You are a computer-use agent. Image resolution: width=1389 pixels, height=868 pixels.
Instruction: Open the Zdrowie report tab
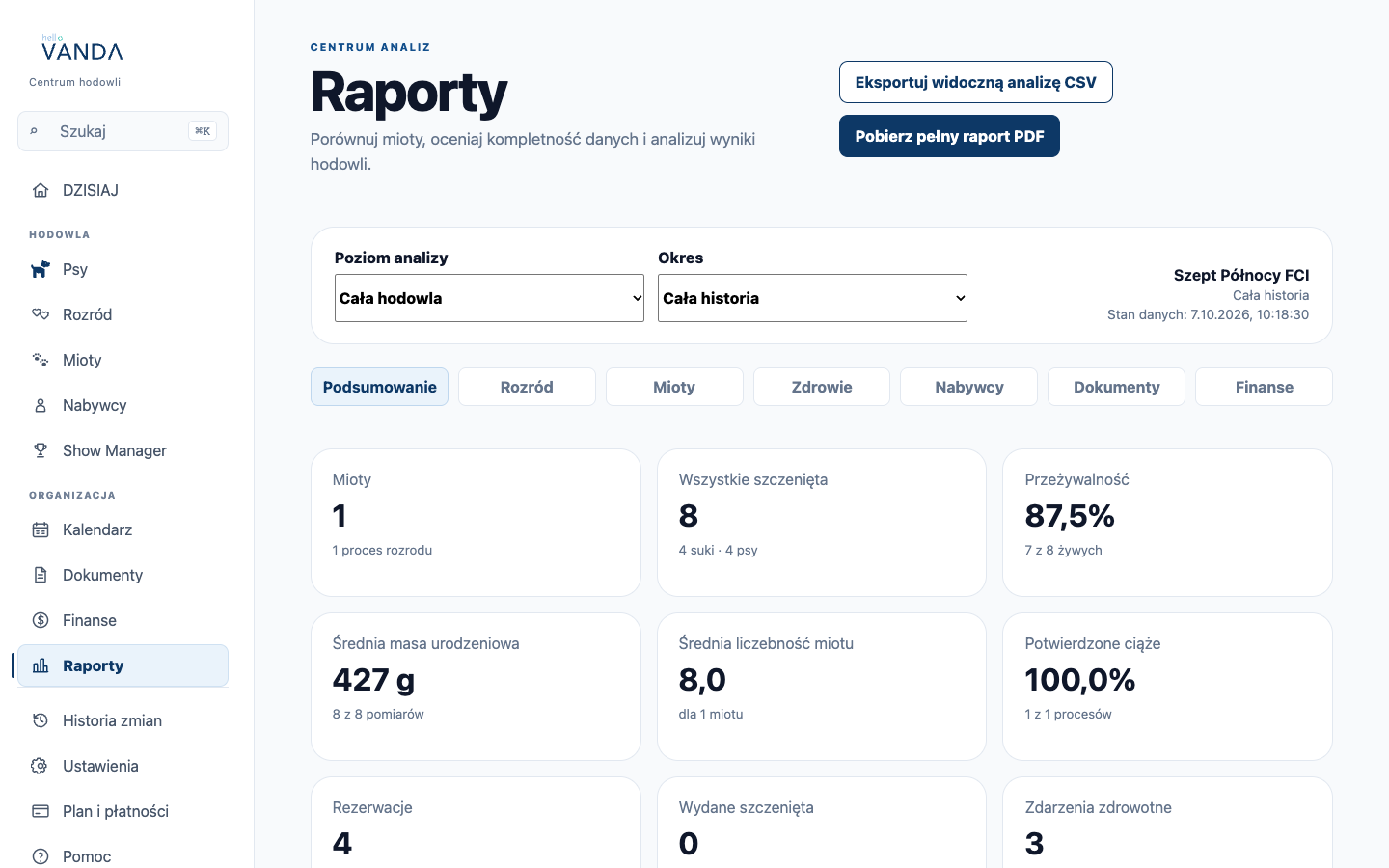[x=822, y=387]
